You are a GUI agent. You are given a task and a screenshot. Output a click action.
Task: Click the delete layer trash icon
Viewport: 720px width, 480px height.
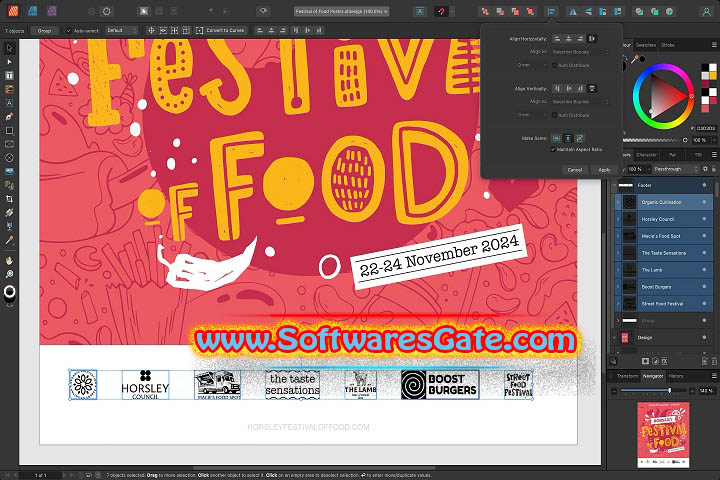[x=714, y=361]
